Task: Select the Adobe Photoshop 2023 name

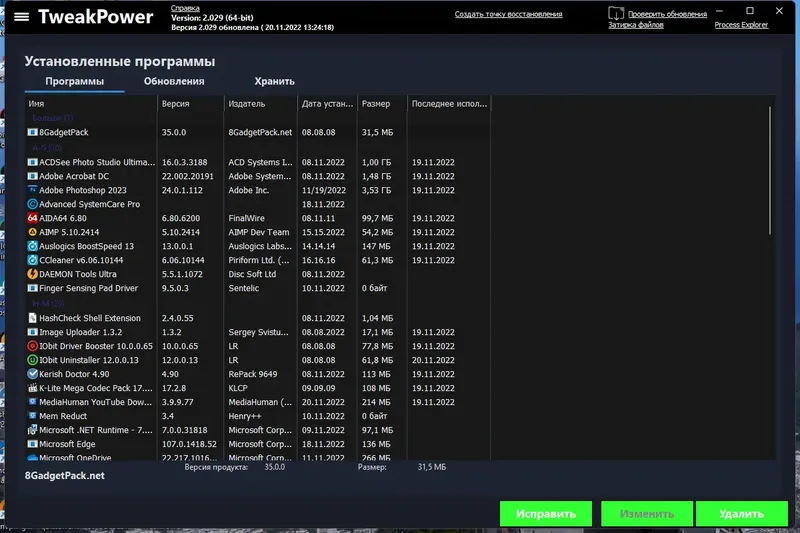Action: [83, 190]
